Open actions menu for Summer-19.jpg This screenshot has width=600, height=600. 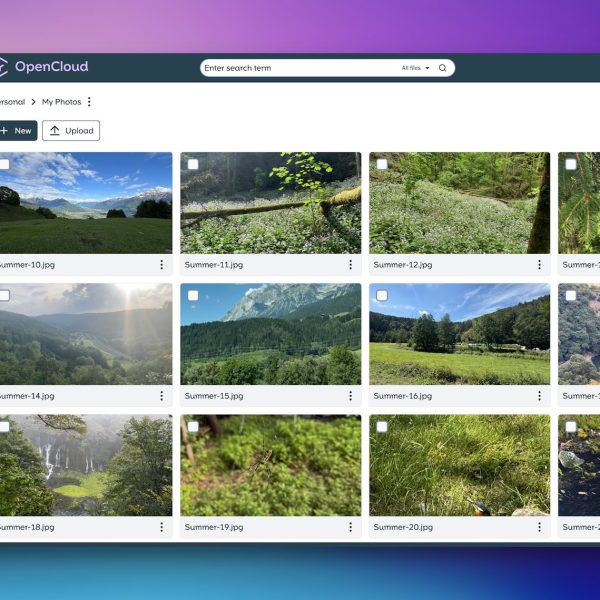[x=351, y=527]
